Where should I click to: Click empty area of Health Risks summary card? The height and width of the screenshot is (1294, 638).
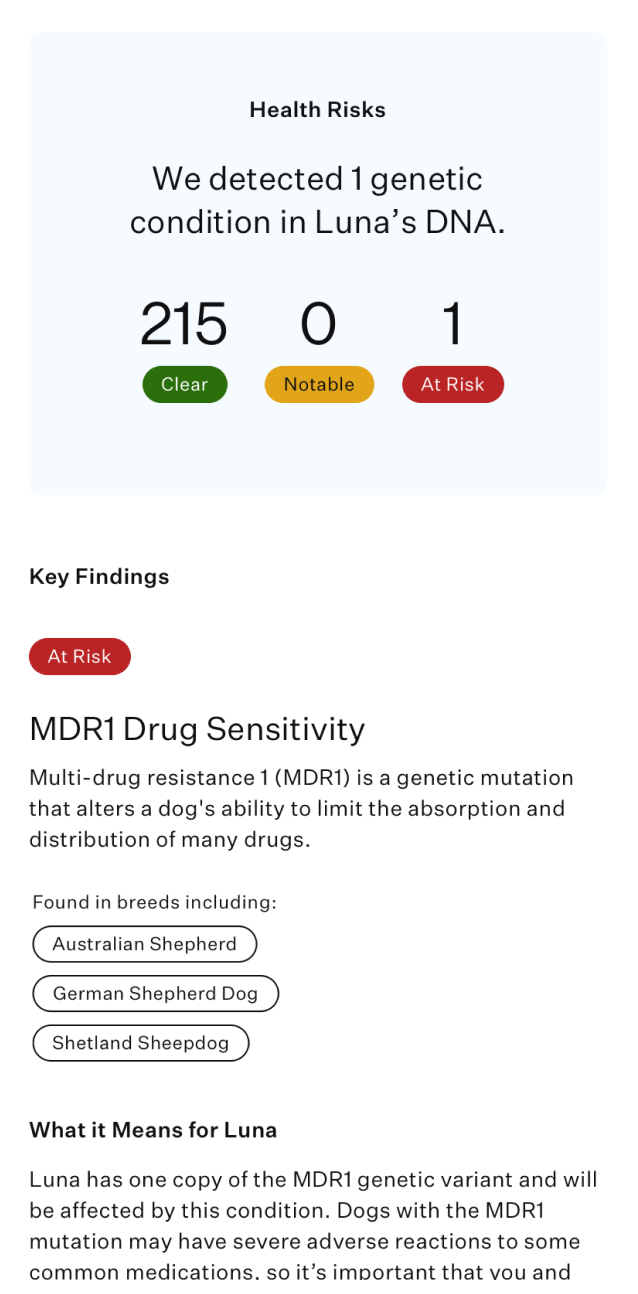pyautogui.click(x=318, y=455)
